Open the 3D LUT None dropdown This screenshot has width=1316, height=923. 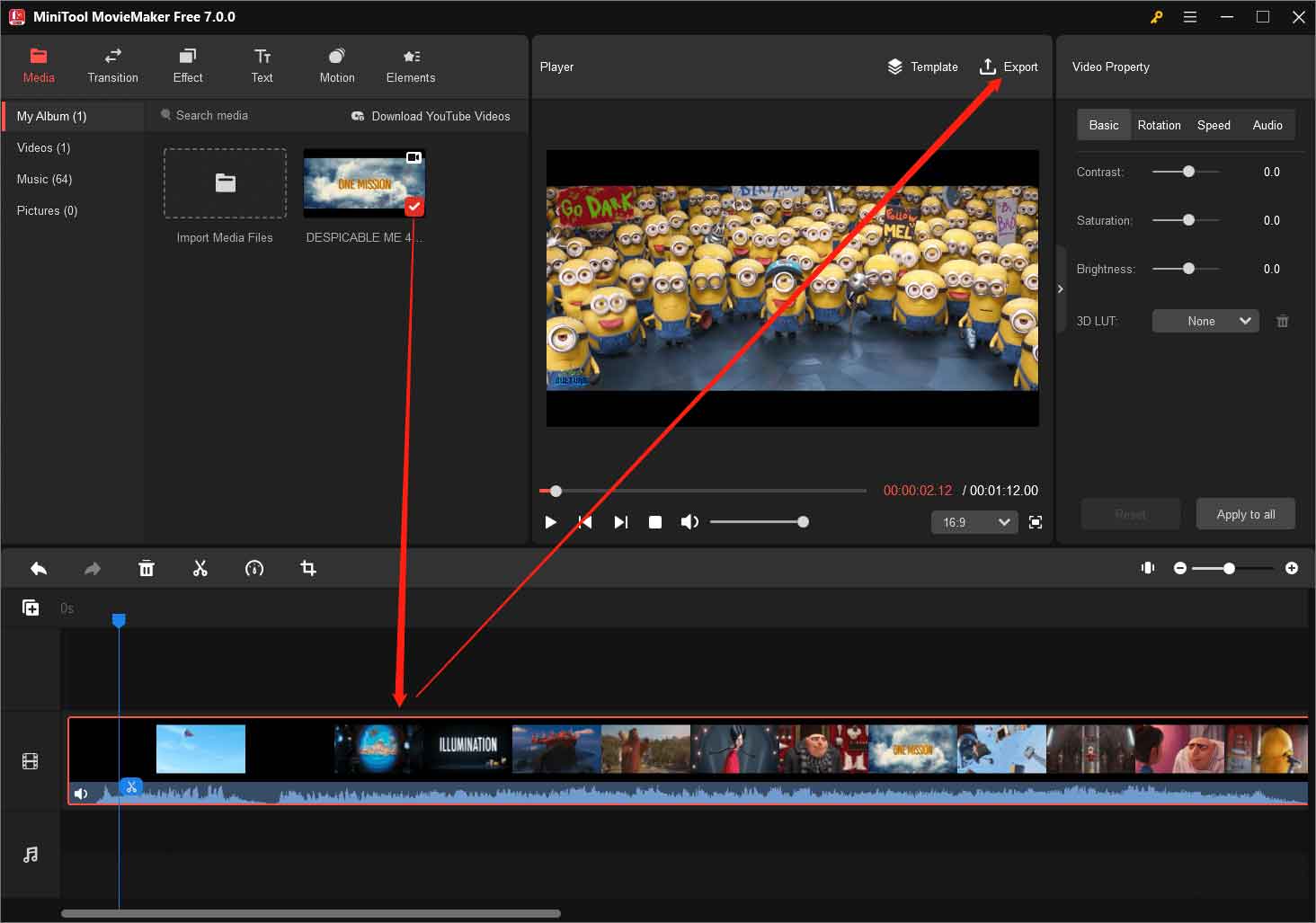click(1205, 321)
